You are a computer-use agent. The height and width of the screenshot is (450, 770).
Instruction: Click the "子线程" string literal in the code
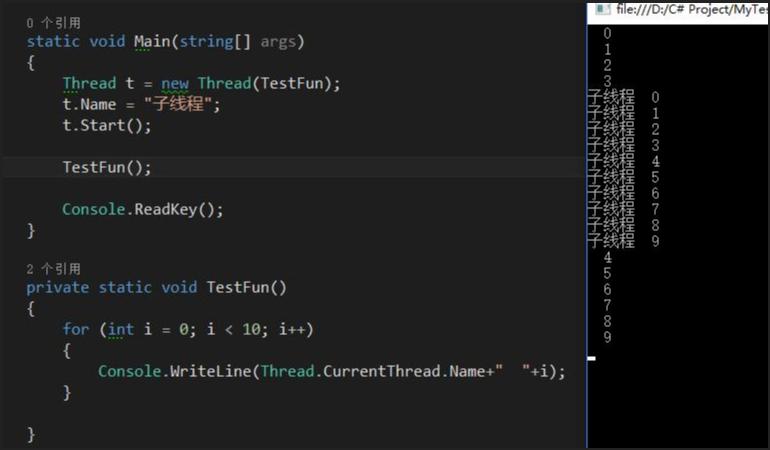tap(178, 104)
